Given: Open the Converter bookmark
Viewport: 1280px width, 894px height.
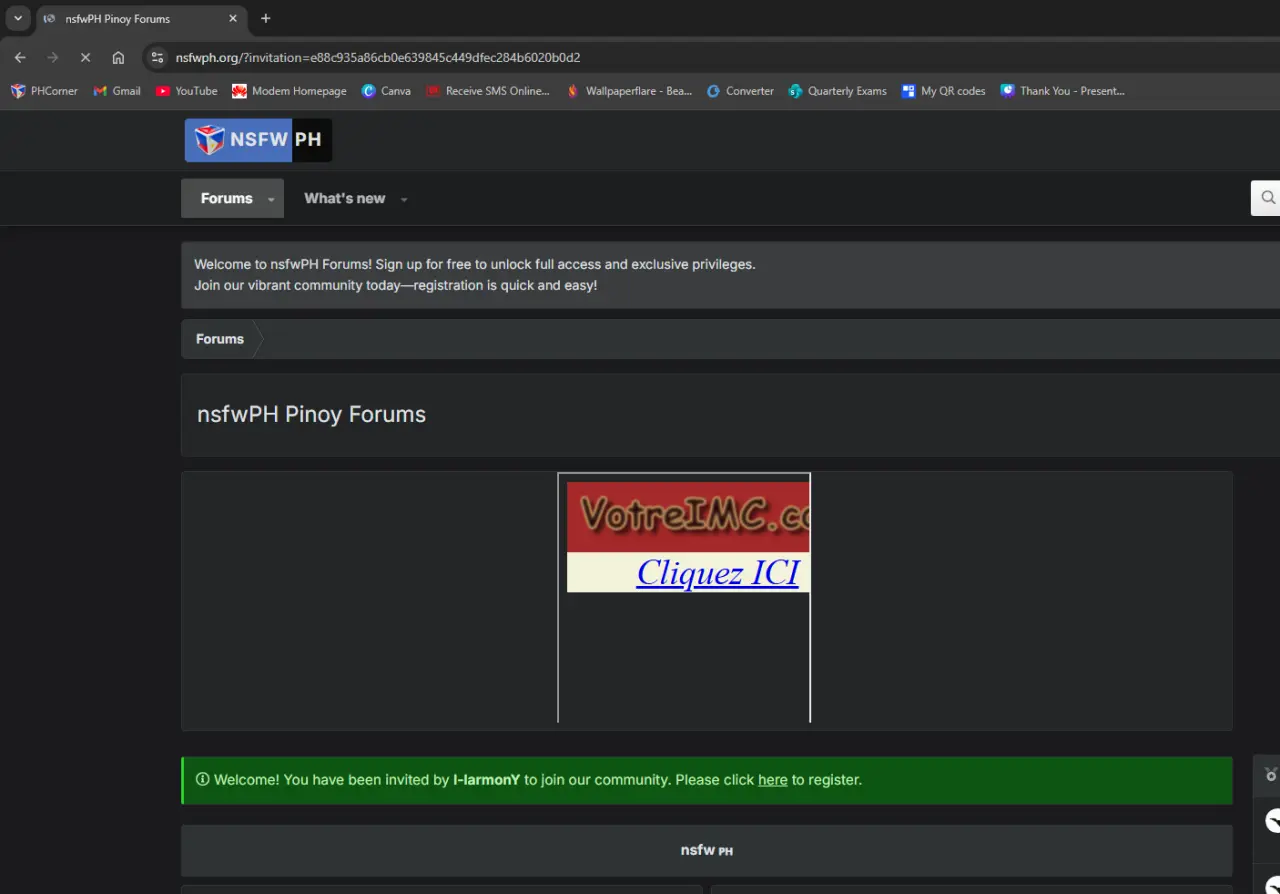Looking at the screenshot, I should point(740,91).
